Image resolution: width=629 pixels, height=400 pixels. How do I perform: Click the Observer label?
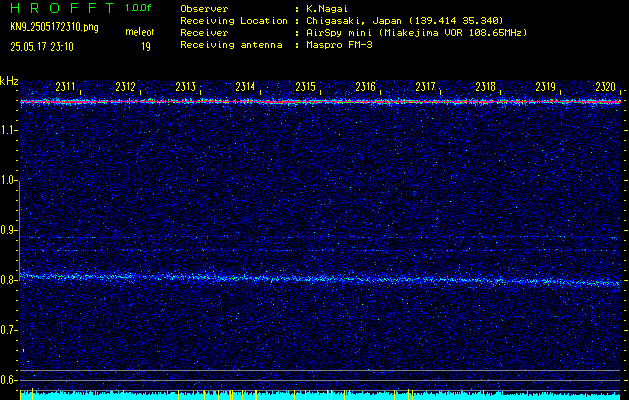204,9
